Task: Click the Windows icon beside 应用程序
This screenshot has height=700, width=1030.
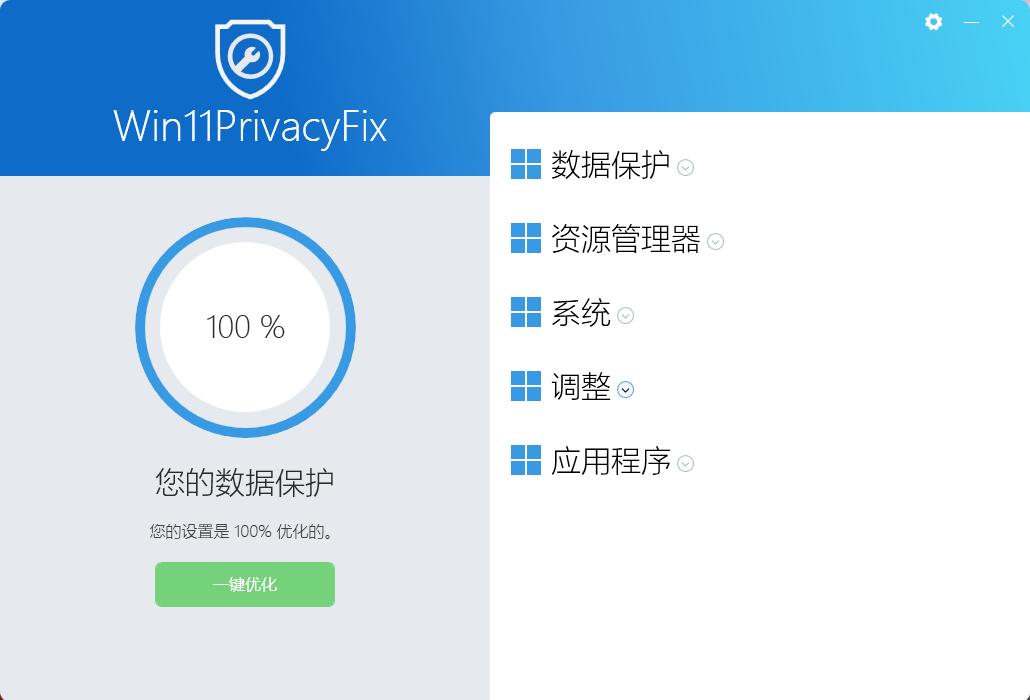Action: (x=526, y=460)
